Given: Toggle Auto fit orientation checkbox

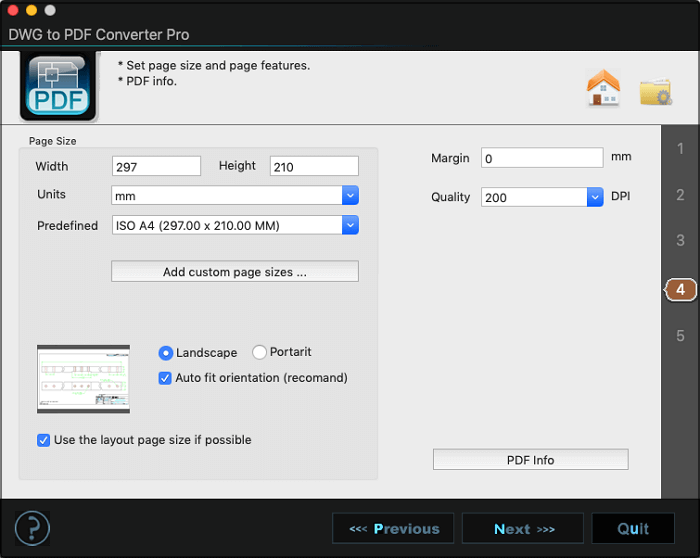Looking at the screenshot, I should pos(165,378).
